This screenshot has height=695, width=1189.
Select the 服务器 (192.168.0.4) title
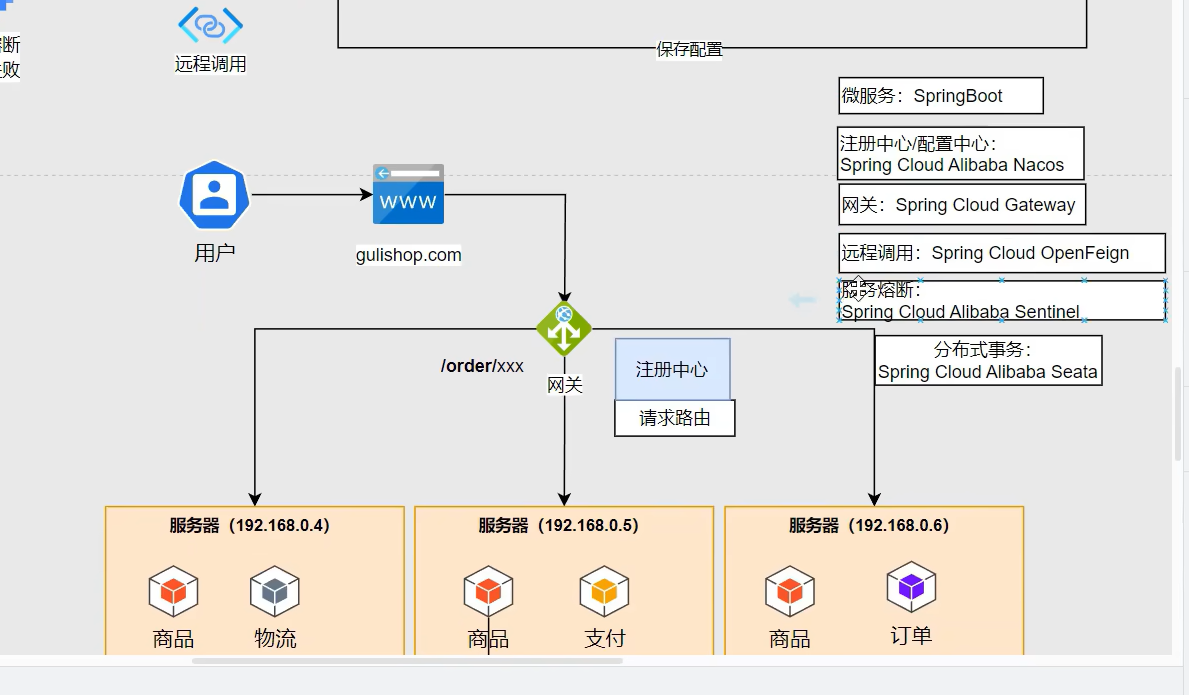tap(249, 525)
